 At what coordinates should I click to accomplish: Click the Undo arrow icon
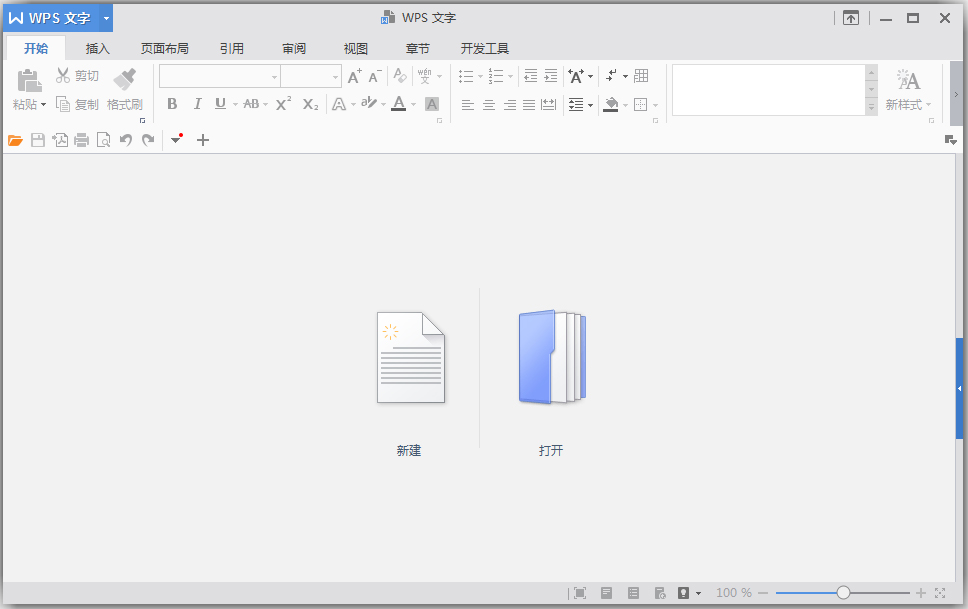(x=126, y=140)
